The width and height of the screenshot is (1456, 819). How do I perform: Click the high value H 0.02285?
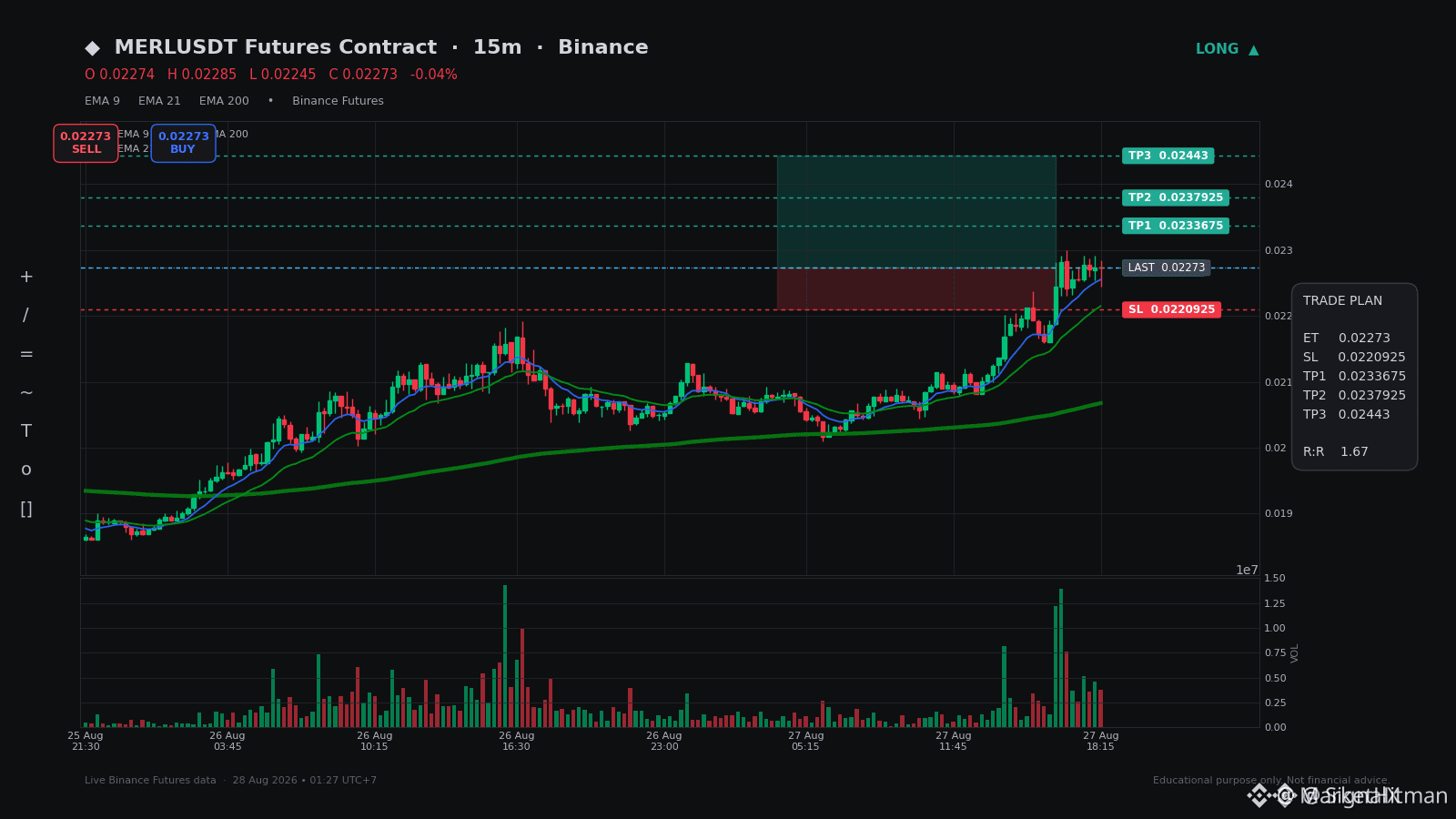click(202, 75)
